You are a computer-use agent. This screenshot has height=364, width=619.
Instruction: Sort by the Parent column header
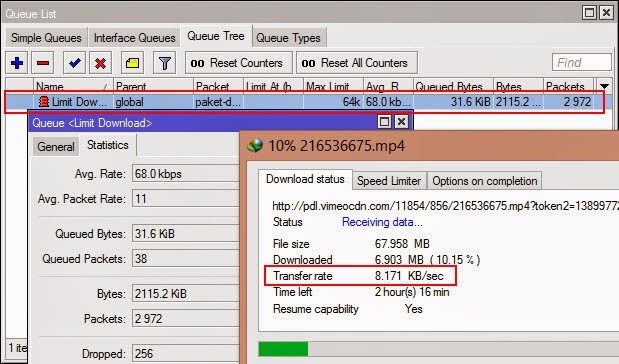pyautogui.click(x=153, y=86)
